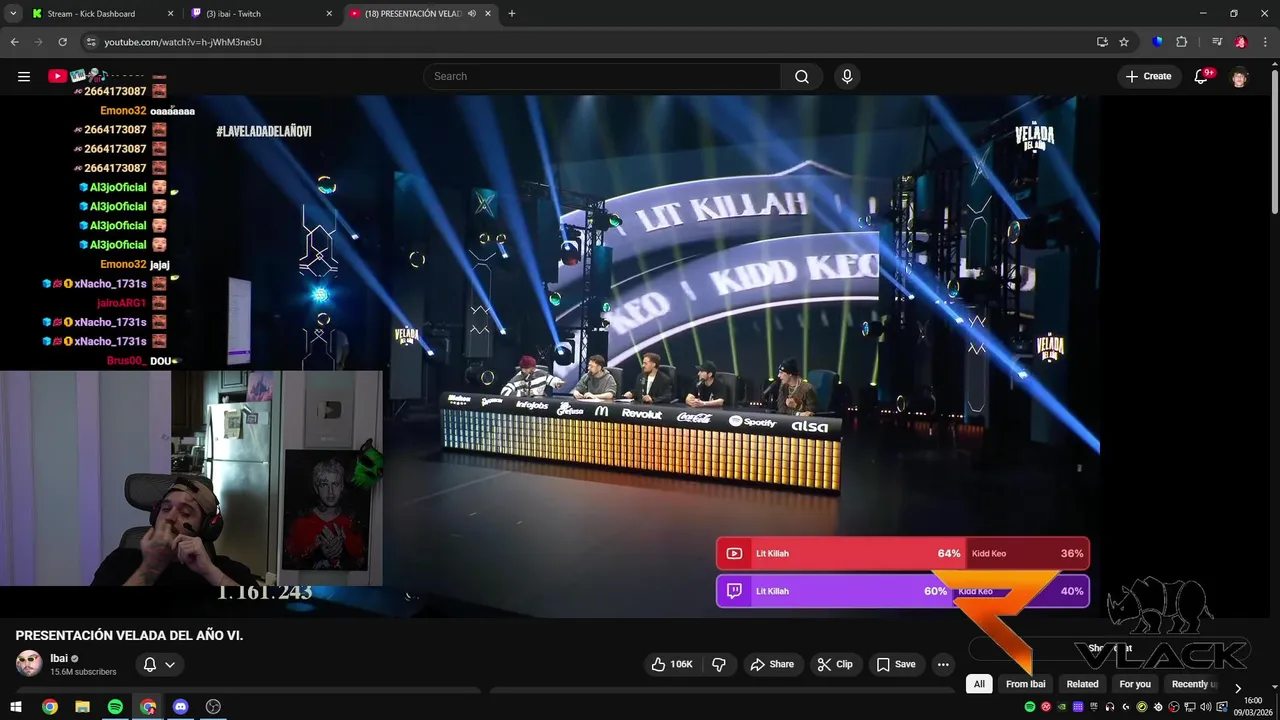Viewport: 1280px width, 720px height.
Task: Open the NVIDIA tray icon
Action: (1062, 707)
